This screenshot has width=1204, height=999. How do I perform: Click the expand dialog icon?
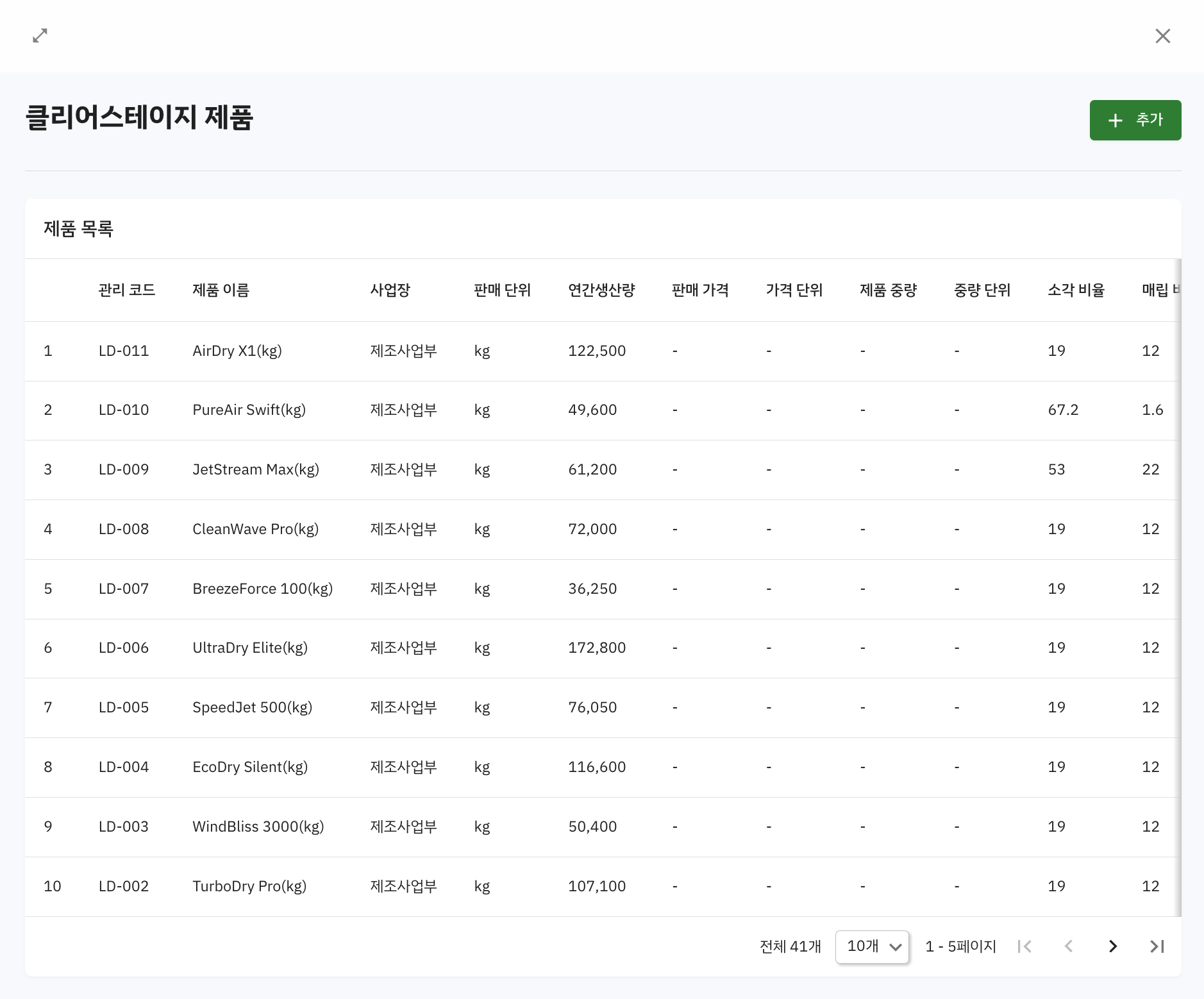pos(40,36)
